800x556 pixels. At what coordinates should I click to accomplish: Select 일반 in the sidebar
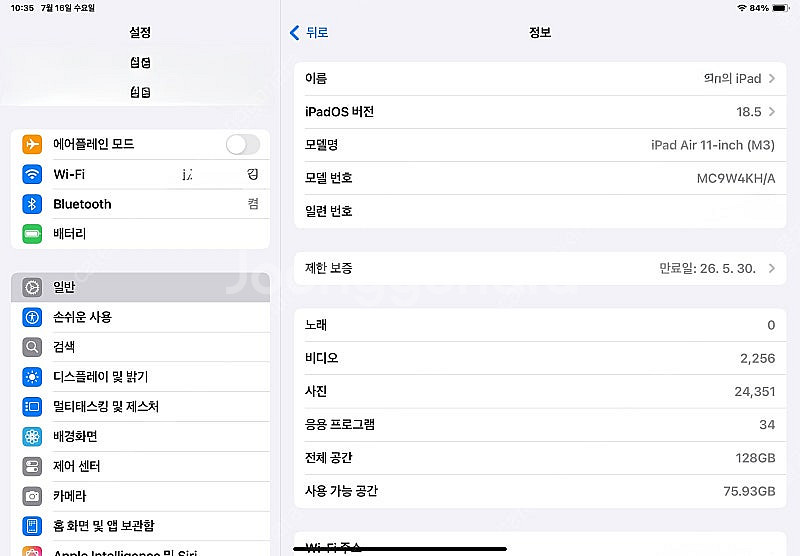[140, 287]
